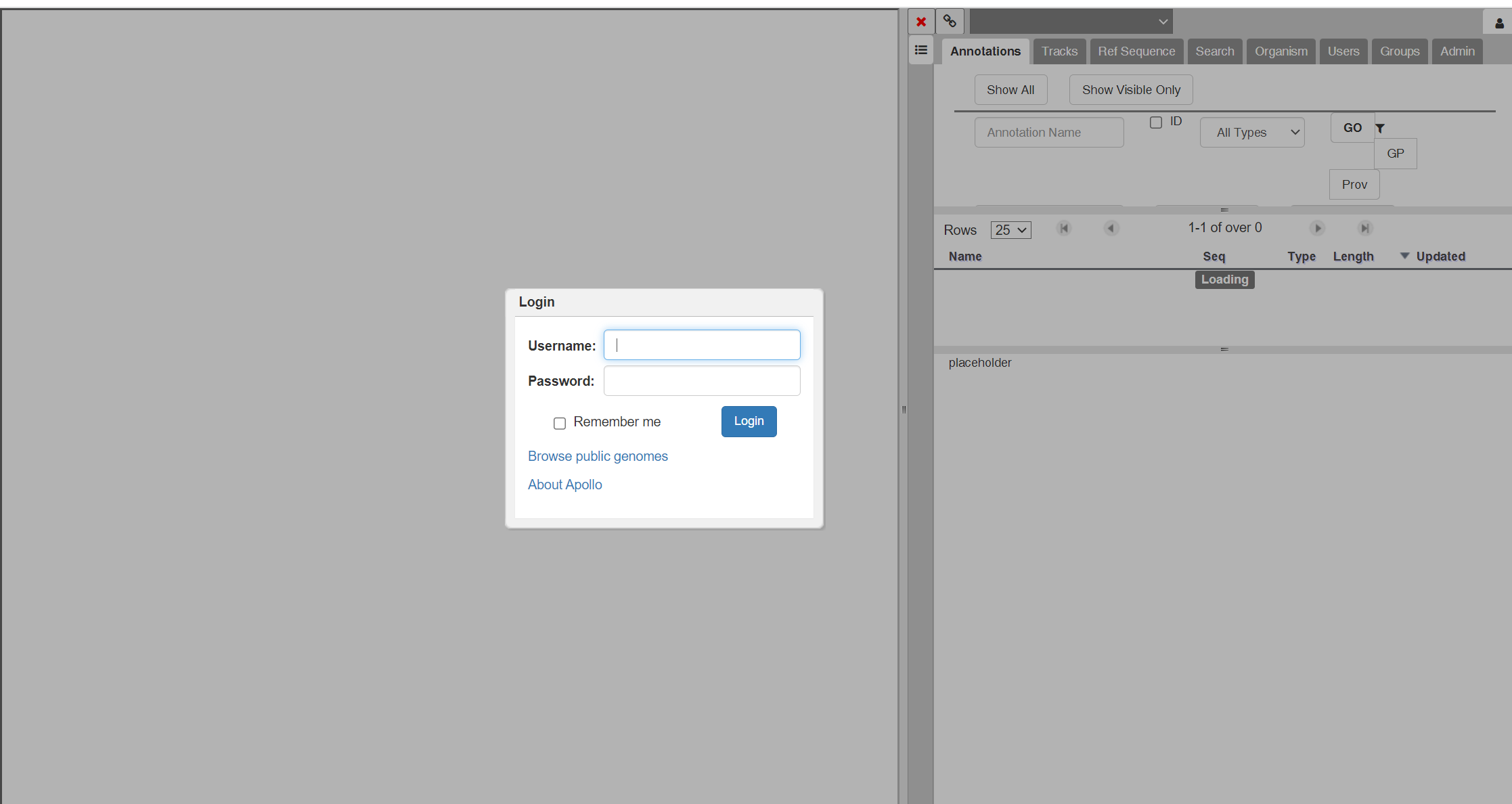The height and width of the screenshot is (804, 1512).
Task: Click the Username input field
Action: (702, 345)
